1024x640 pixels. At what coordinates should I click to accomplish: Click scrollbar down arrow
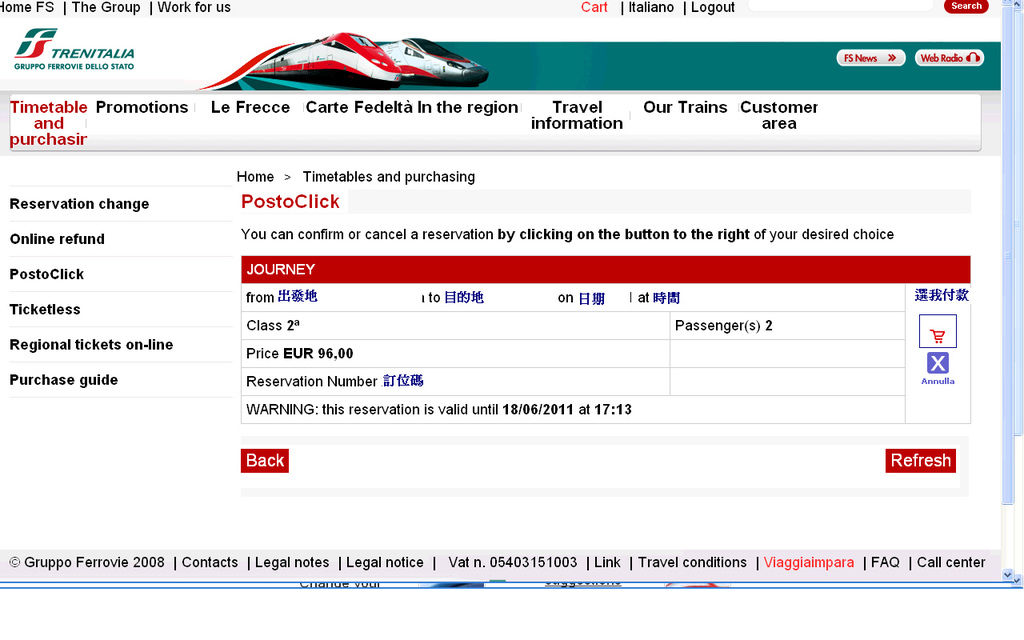pyautogui.click(x=1008, y=575)
